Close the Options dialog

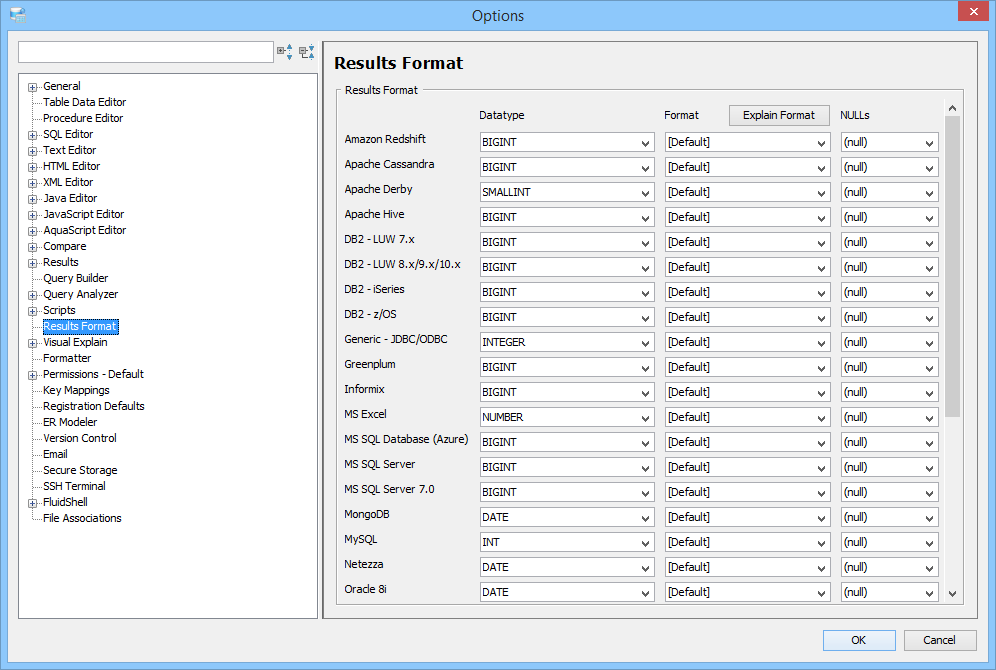(973, 11)
